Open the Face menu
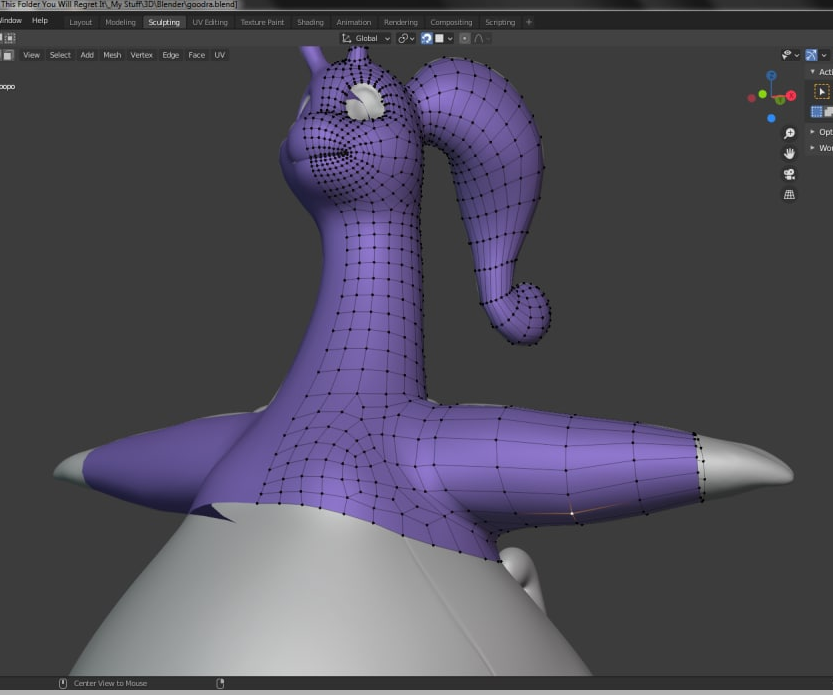833x695 pixels. [197, 55]
